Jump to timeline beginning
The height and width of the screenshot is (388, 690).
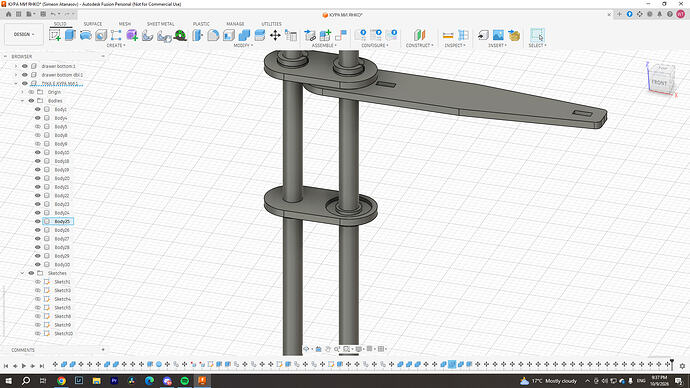tap(6, 366)
